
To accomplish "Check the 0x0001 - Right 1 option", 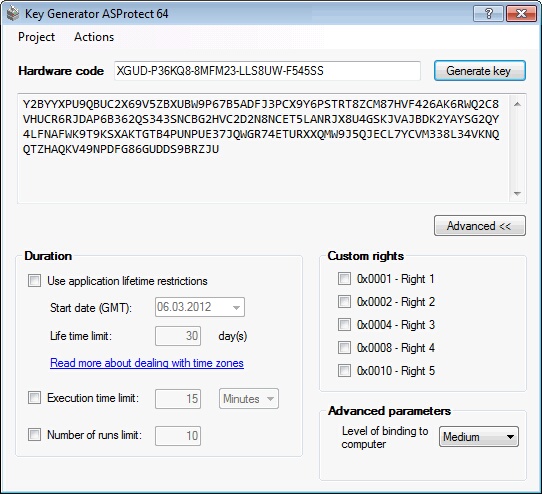I will pyautogui.click(x=344, y=279).
